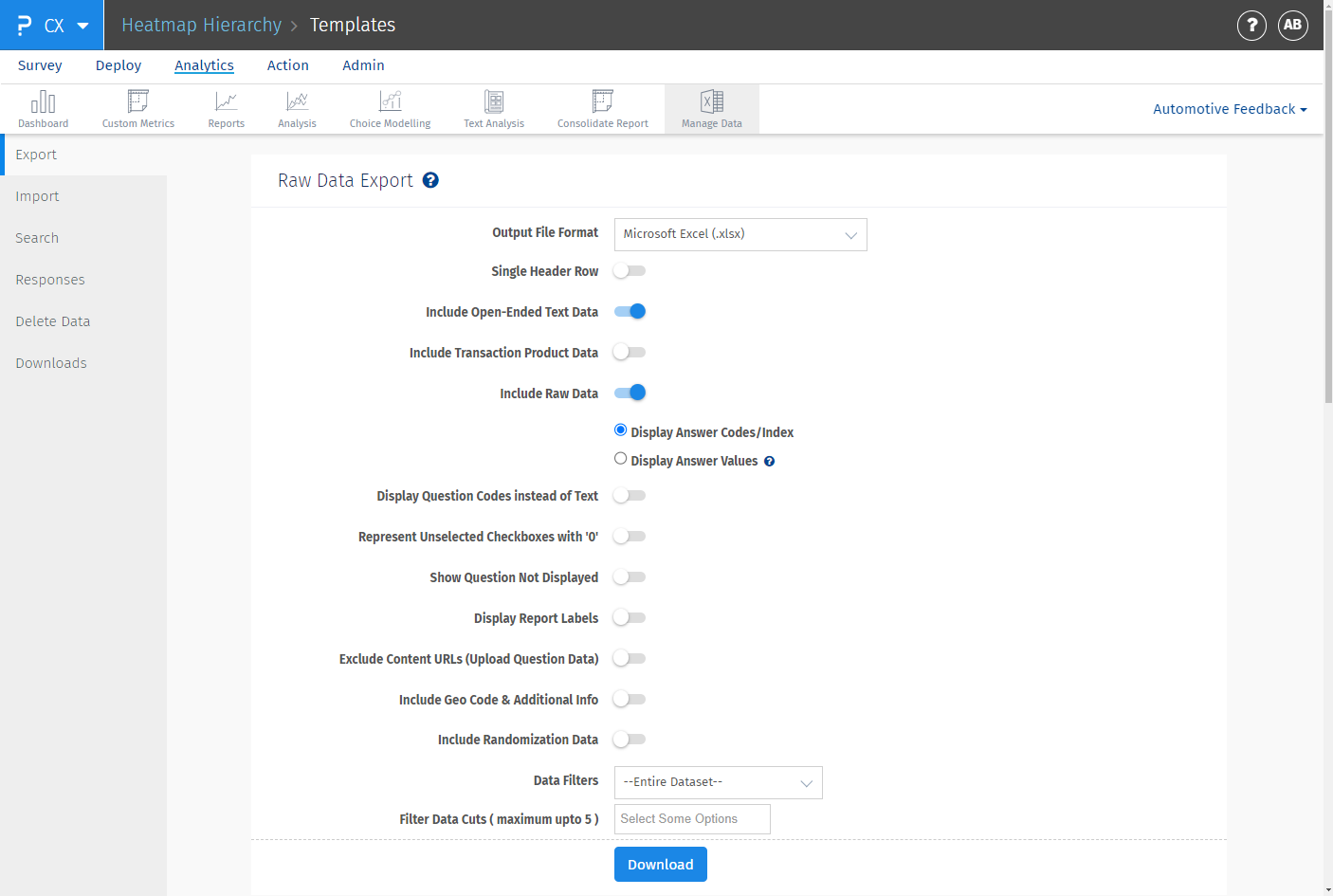
Task: Open the help icon next to Raw Data Export
Action: click(430, 179)
